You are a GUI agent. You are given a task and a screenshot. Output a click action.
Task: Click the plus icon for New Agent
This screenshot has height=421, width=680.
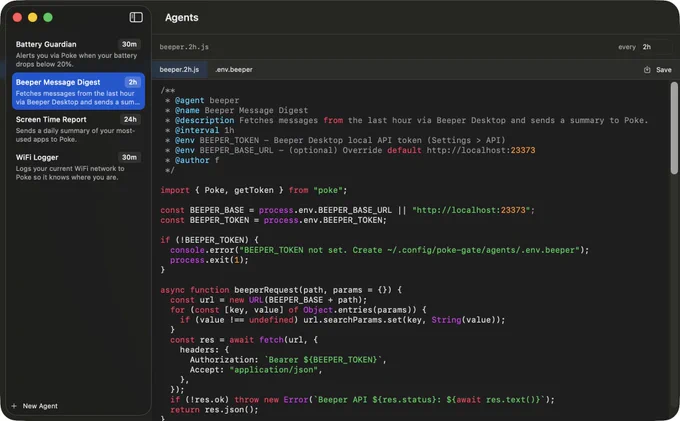tap(14, 406)
